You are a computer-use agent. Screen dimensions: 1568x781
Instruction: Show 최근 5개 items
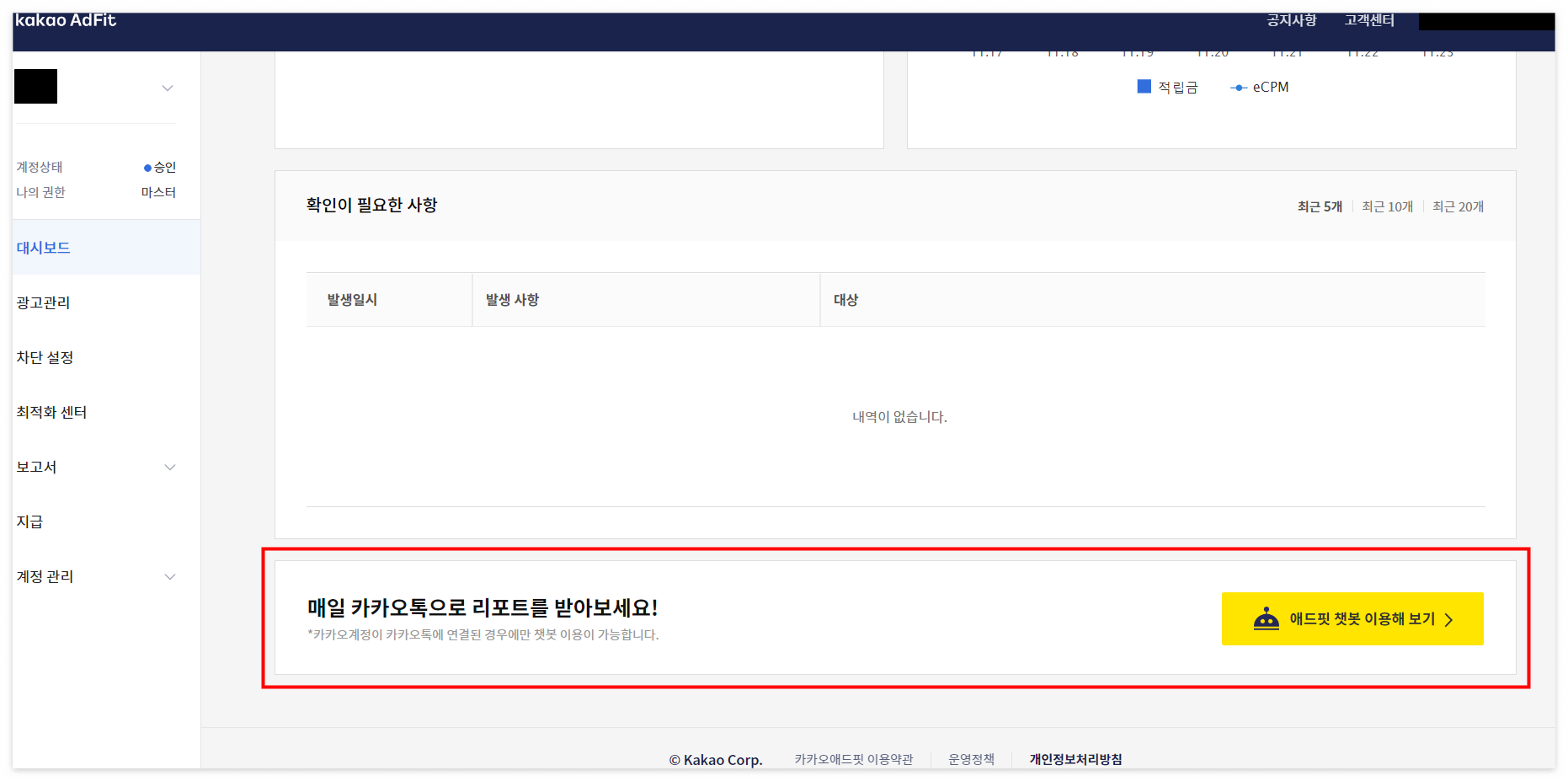pos(1320,206)
